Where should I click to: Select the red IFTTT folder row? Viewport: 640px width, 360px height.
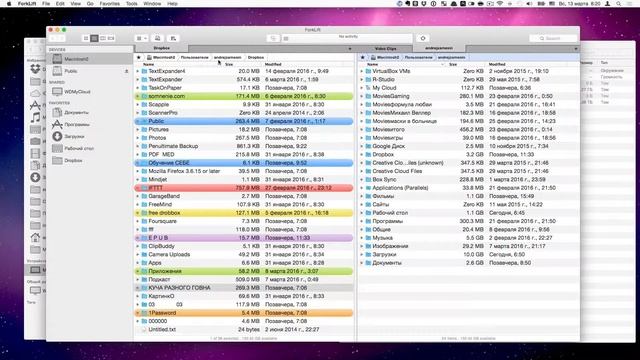(244, 188)
